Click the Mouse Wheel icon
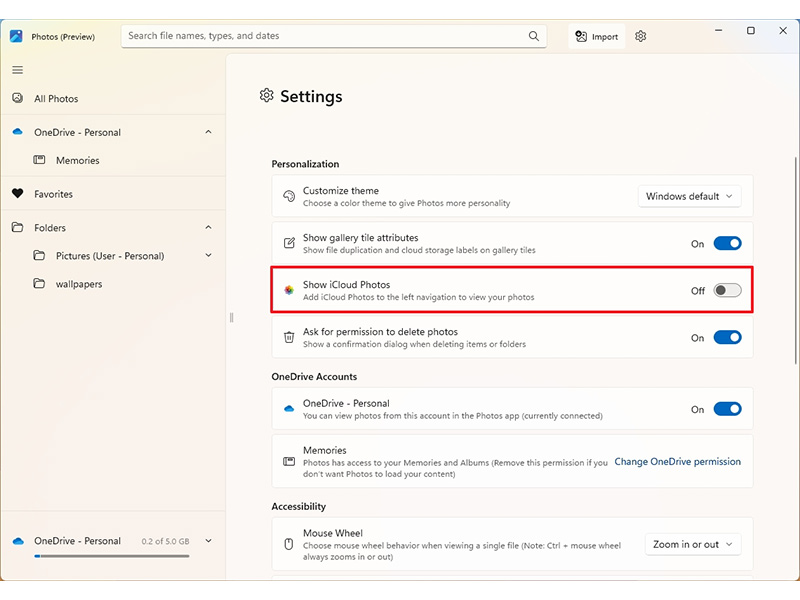The width and height of the screenshot is (800, 600). pyautogui.click(x=289, y=544)
